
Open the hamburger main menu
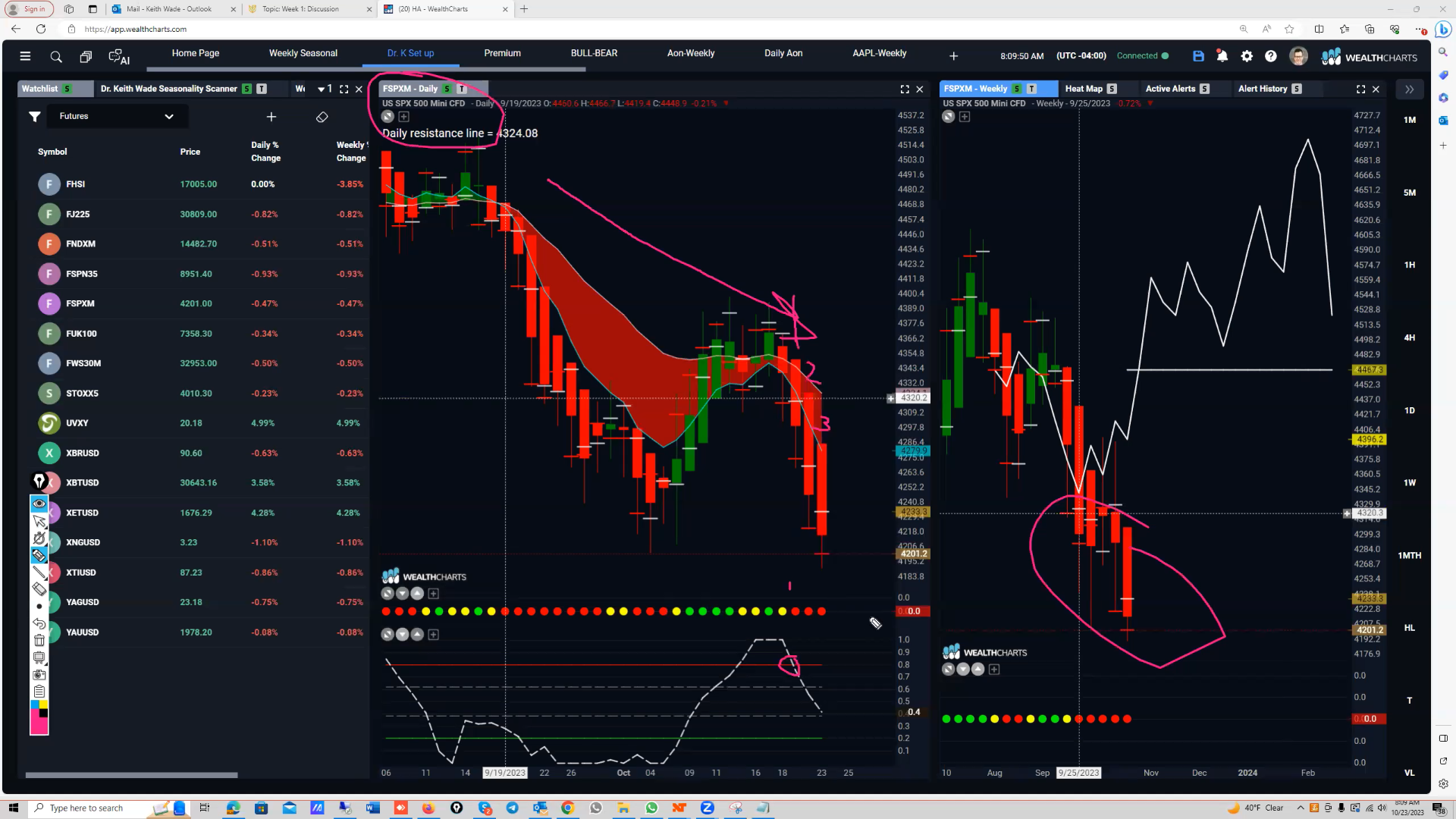point(25,56)
